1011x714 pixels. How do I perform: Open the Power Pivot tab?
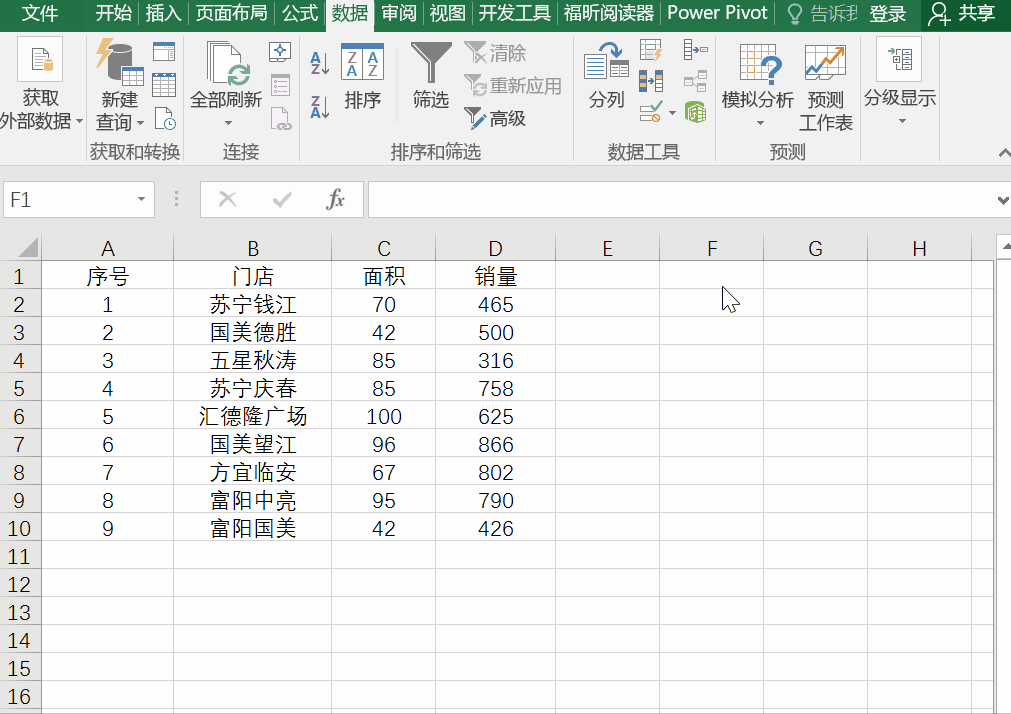(718, 13)
